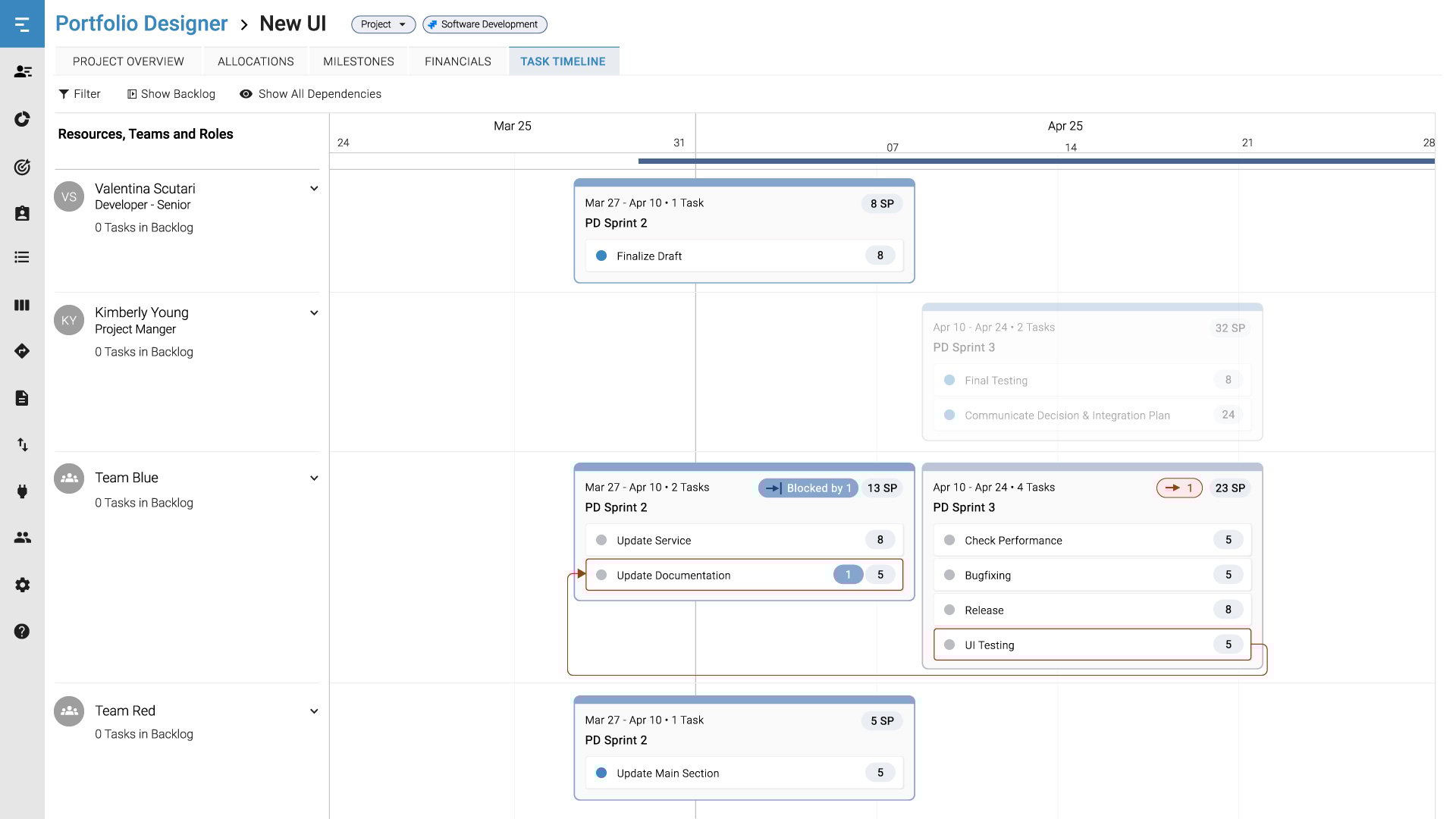
Task: Click the Blocked by 1 badge
Action: (x=808, y=488)
